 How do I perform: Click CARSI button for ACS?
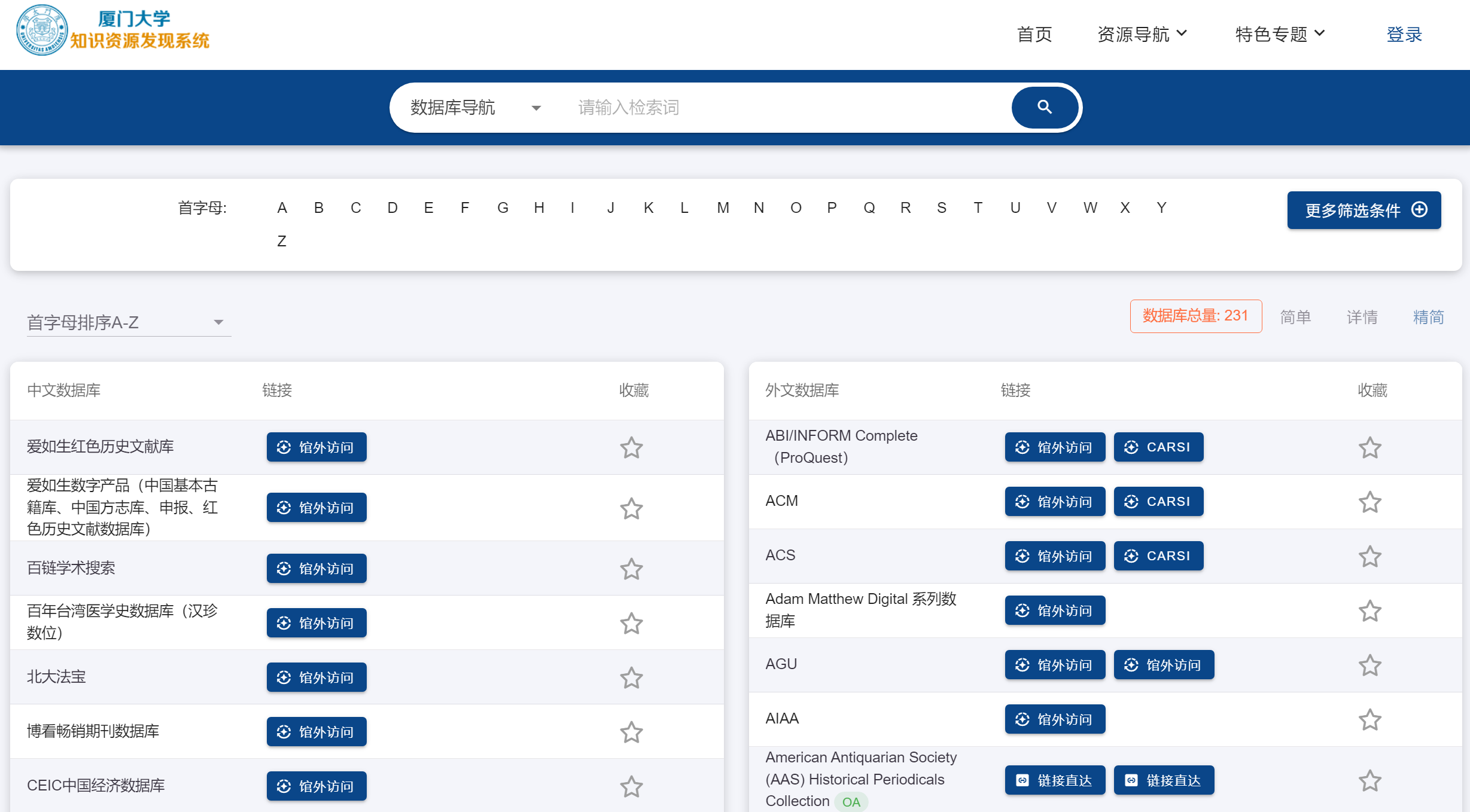(1158, 556)
